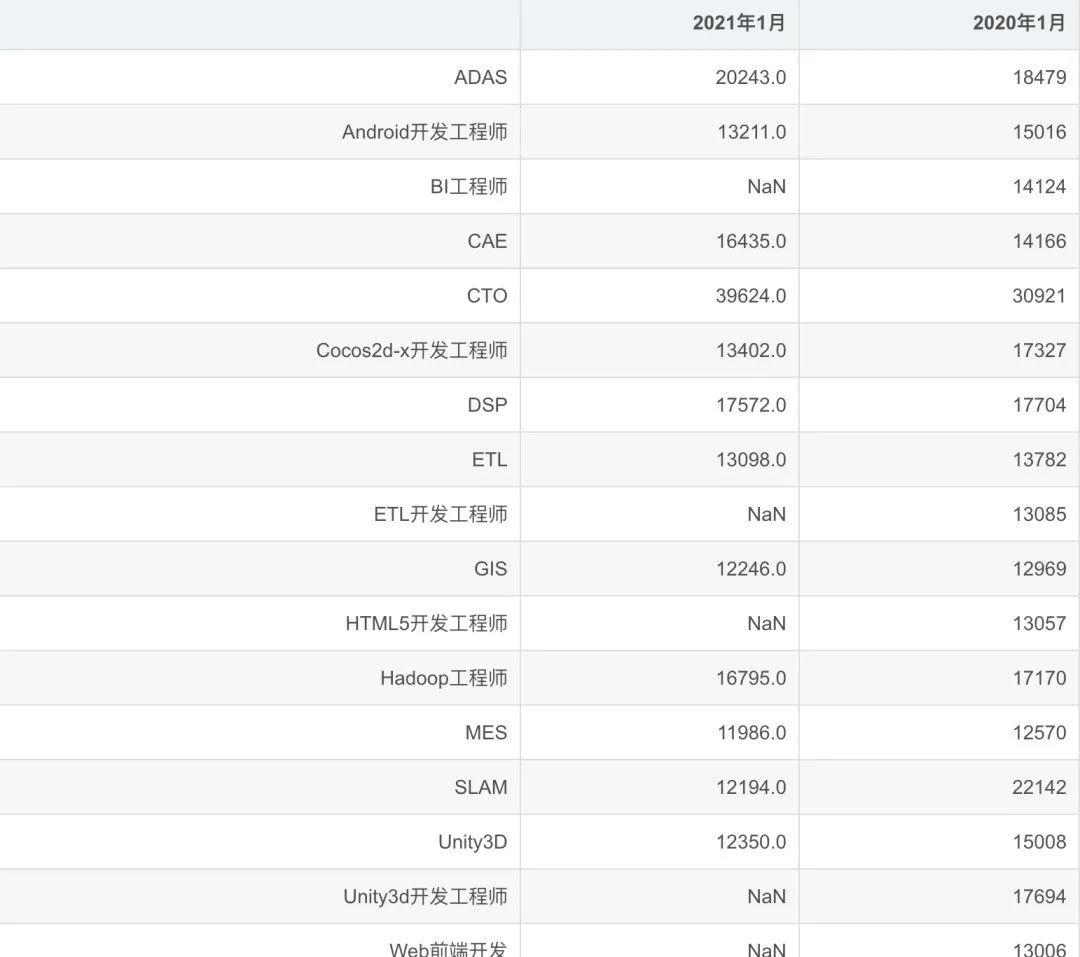Click the SLAM row label
The height and width of the screenshot is (957, 1080).
[481, 787]
